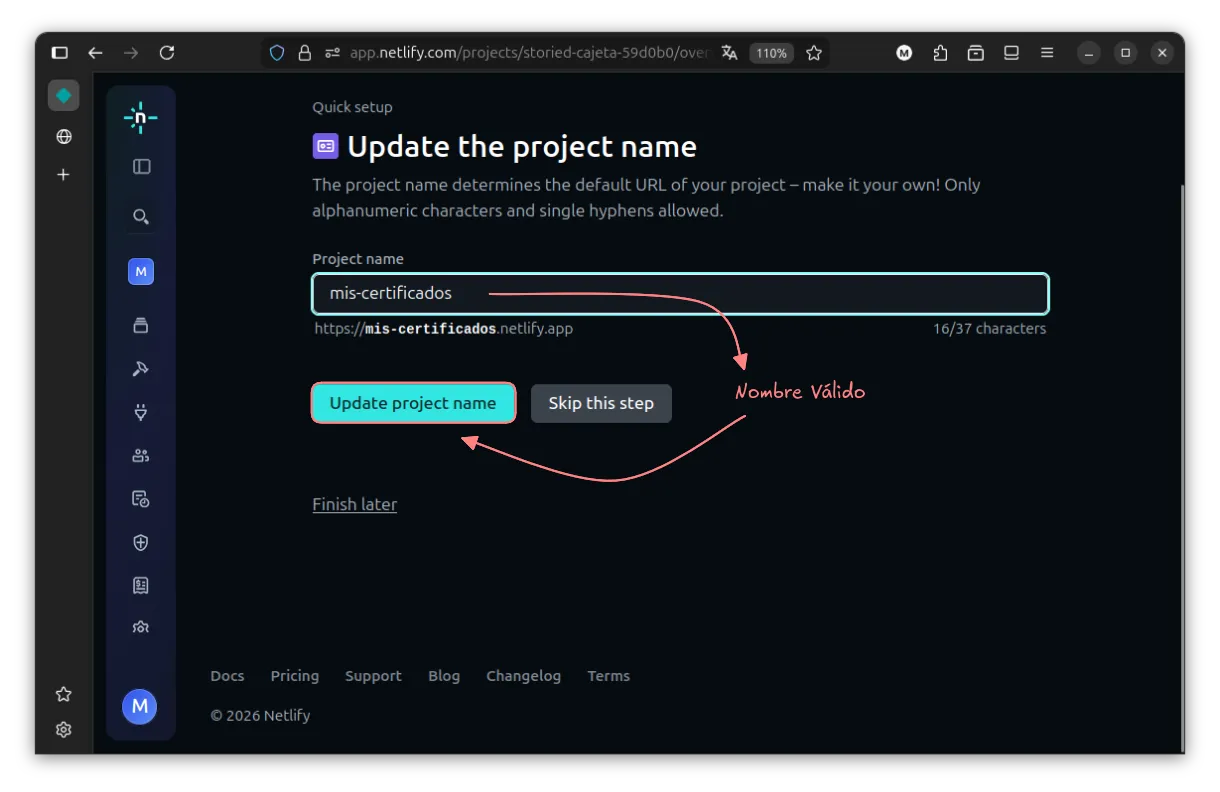Follow the Finish later link

[354, 505]
